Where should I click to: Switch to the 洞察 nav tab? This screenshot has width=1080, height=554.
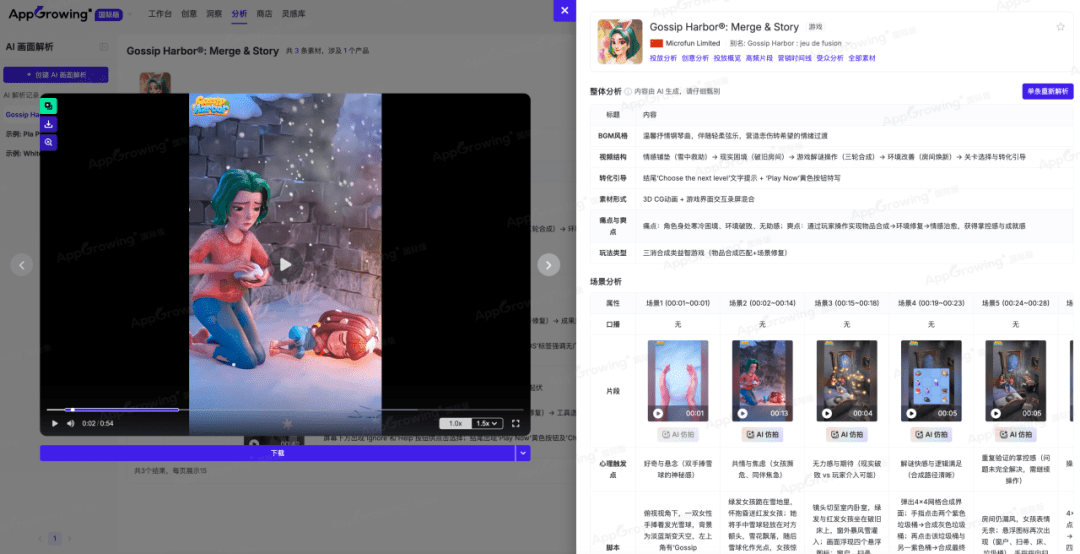pyautogui.click(x=214, y=14)
